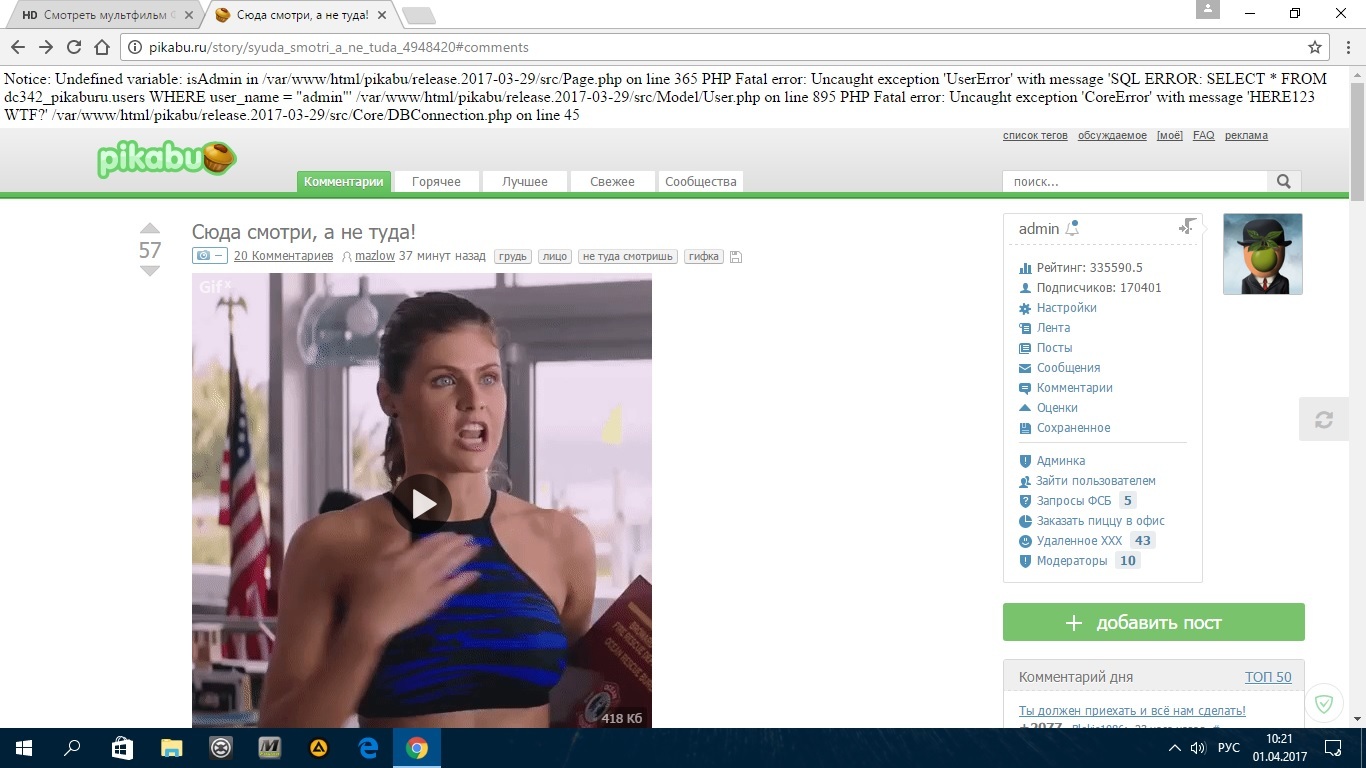Play the GIF video
1366x768 pixels.
[x=422, y=504]
